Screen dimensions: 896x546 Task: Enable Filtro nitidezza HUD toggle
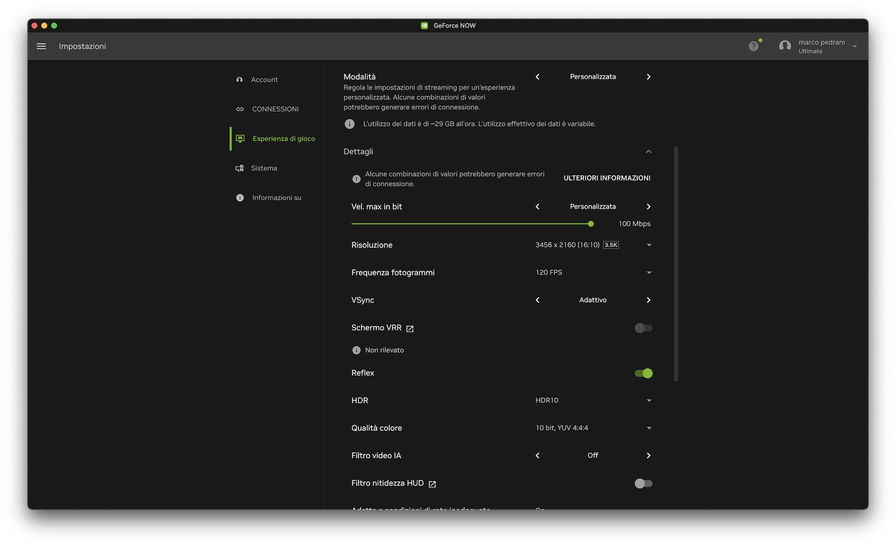coord(643,484)
